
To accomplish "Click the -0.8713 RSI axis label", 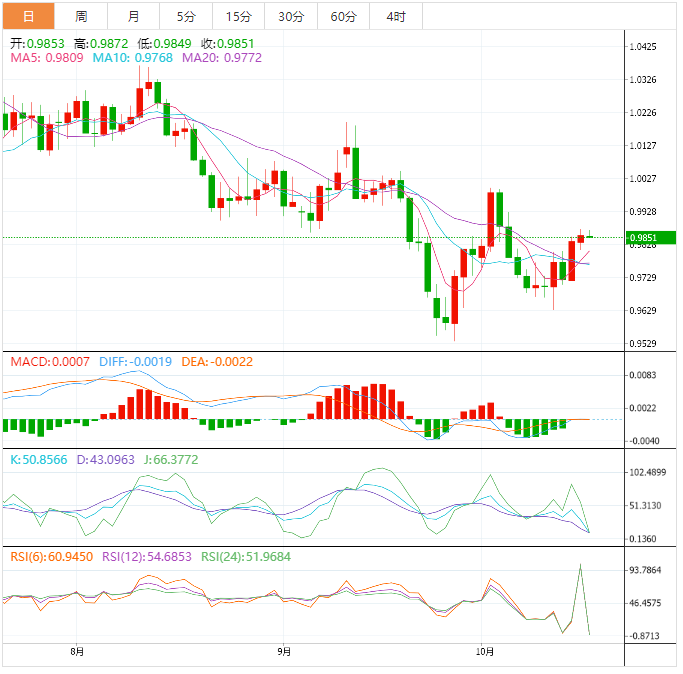I will (x=644, y=636).
